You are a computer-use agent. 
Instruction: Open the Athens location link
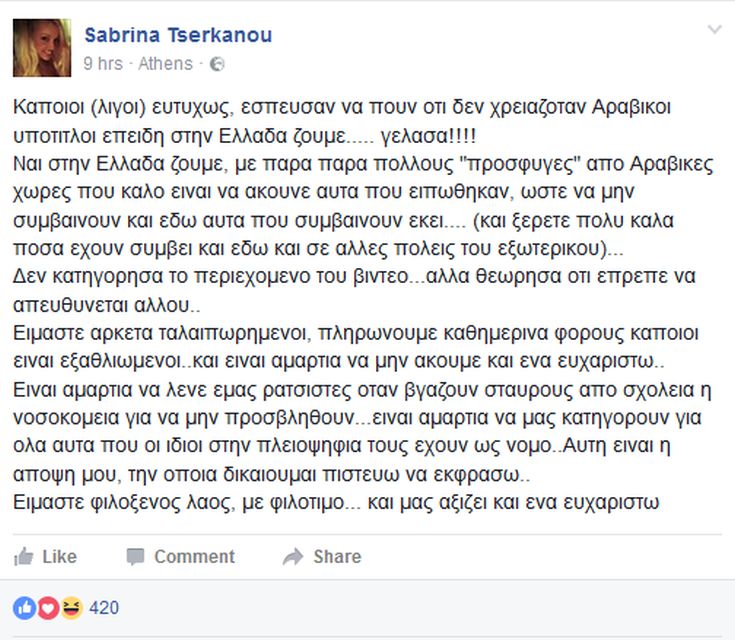[165, 64]
